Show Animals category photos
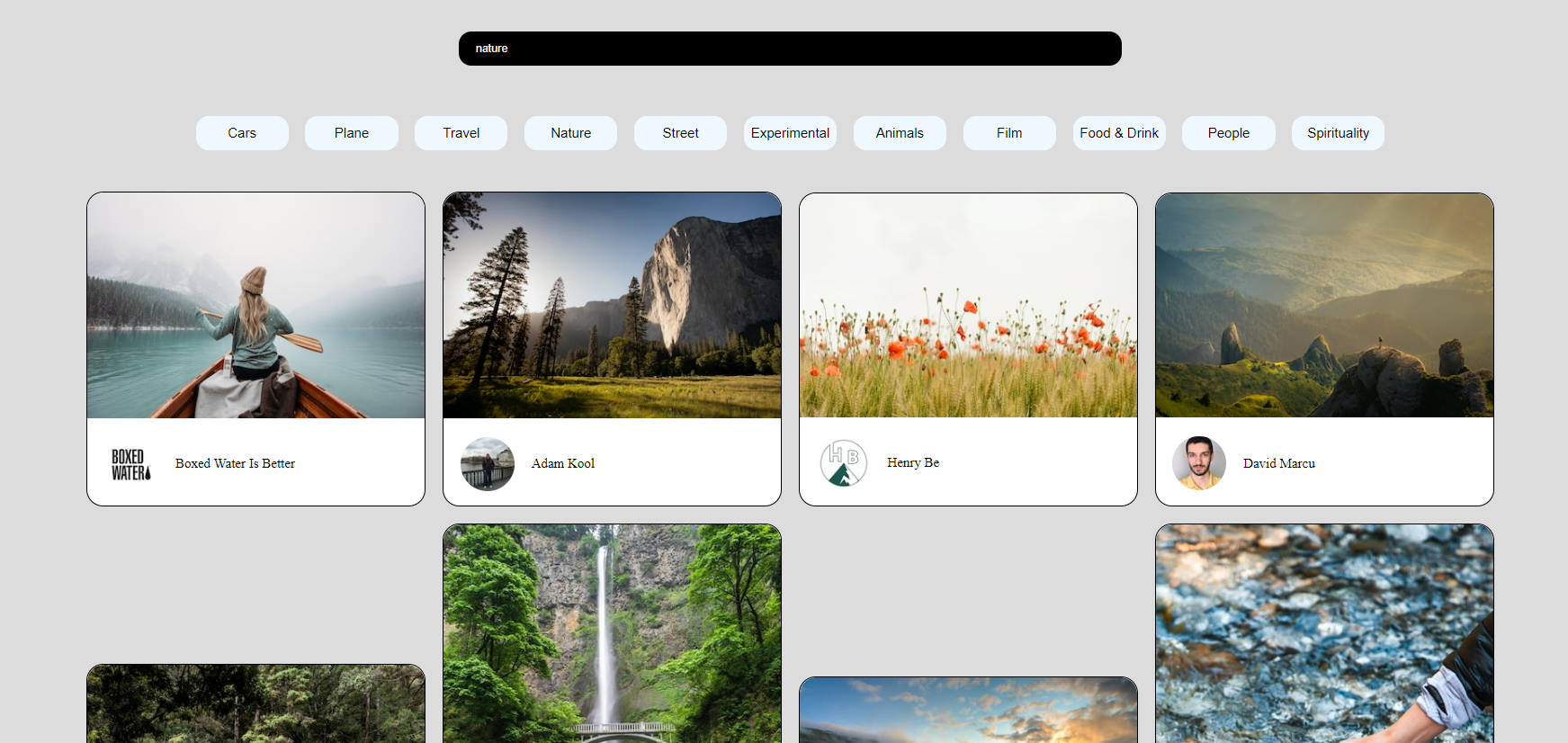The width and height of the screenshot is (1568, 743). (900, 133)
